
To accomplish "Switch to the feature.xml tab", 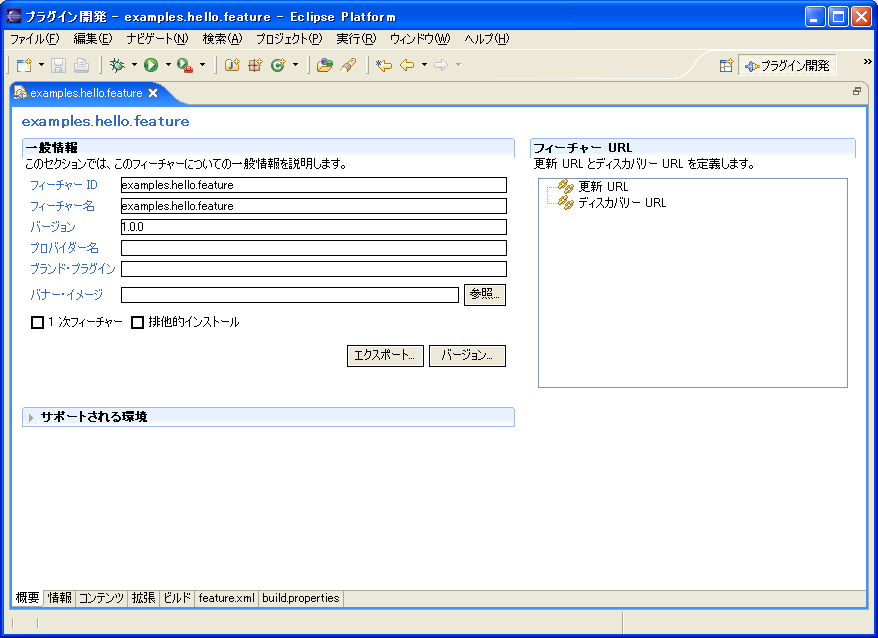I will click(226, 598).
